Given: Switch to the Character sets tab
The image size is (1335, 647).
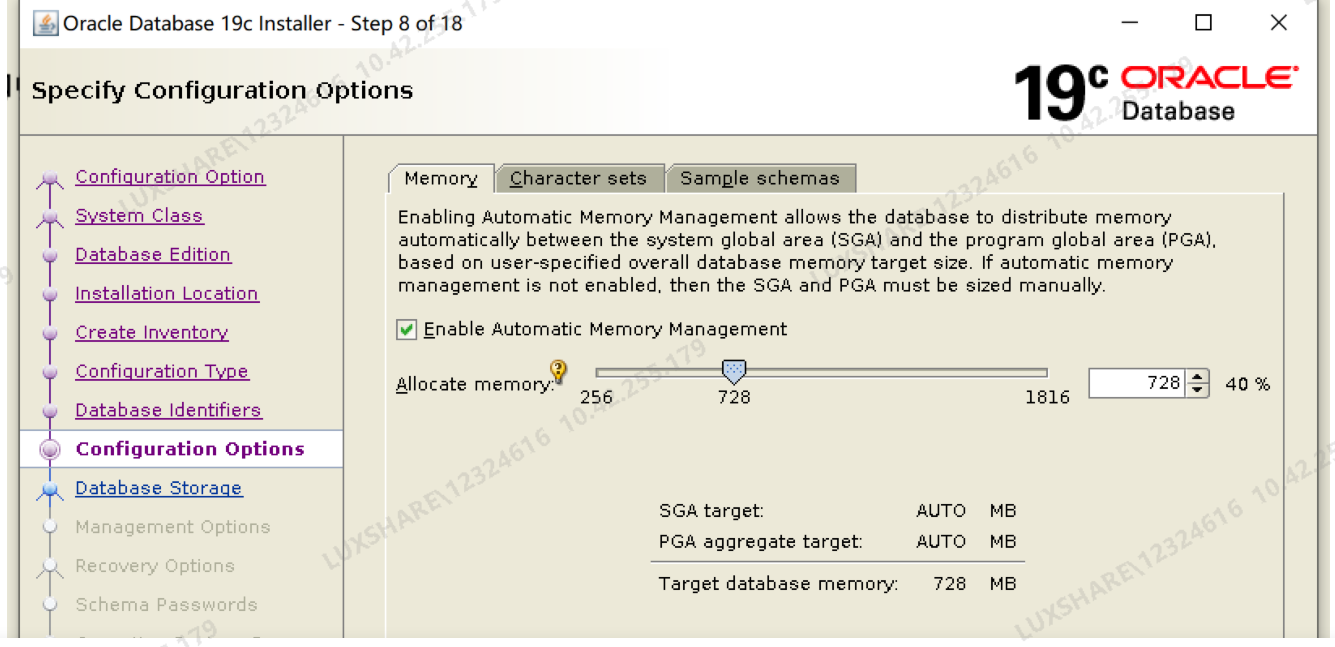Looking at the screenshot, I should point(580,177).
